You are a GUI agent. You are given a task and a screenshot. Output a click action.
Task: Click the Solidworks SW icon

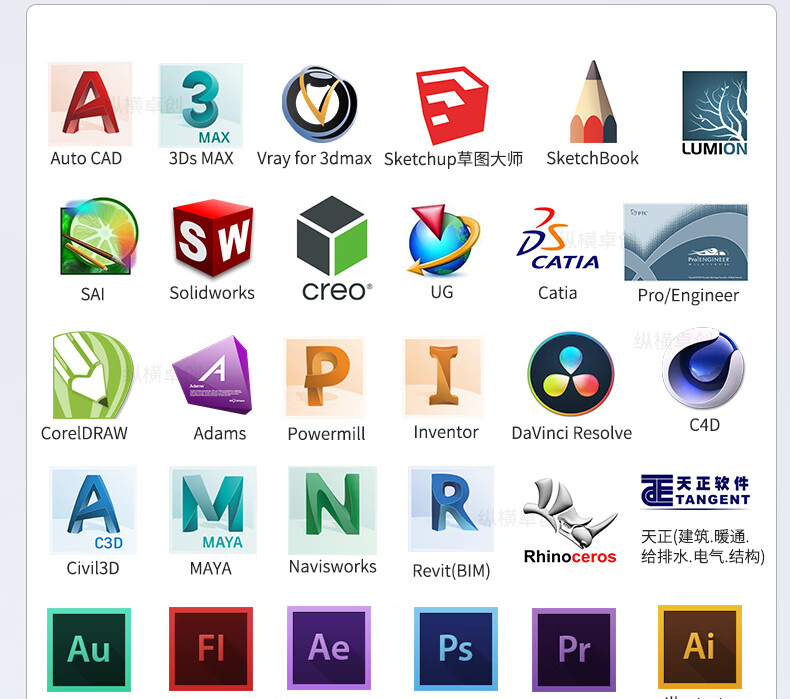click(x=212, y=239)
